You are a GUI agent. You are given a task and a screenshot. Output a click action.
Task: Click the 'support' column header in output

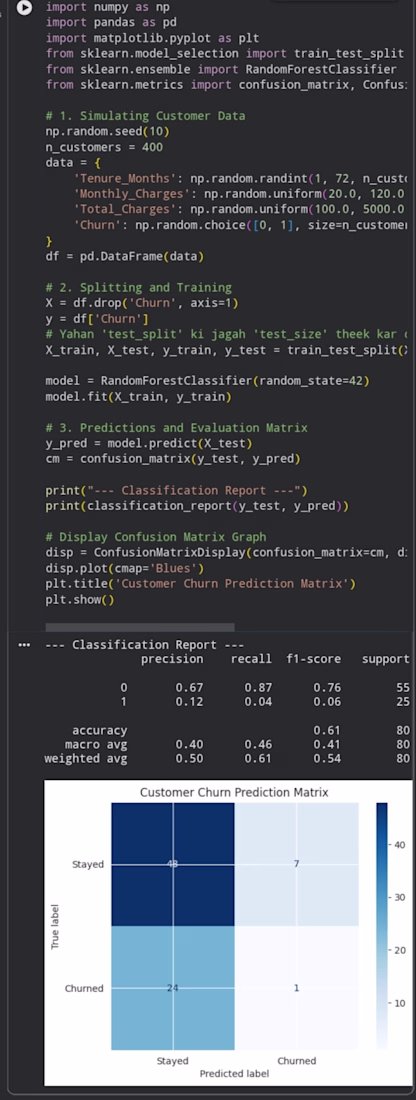coord(385,659)
